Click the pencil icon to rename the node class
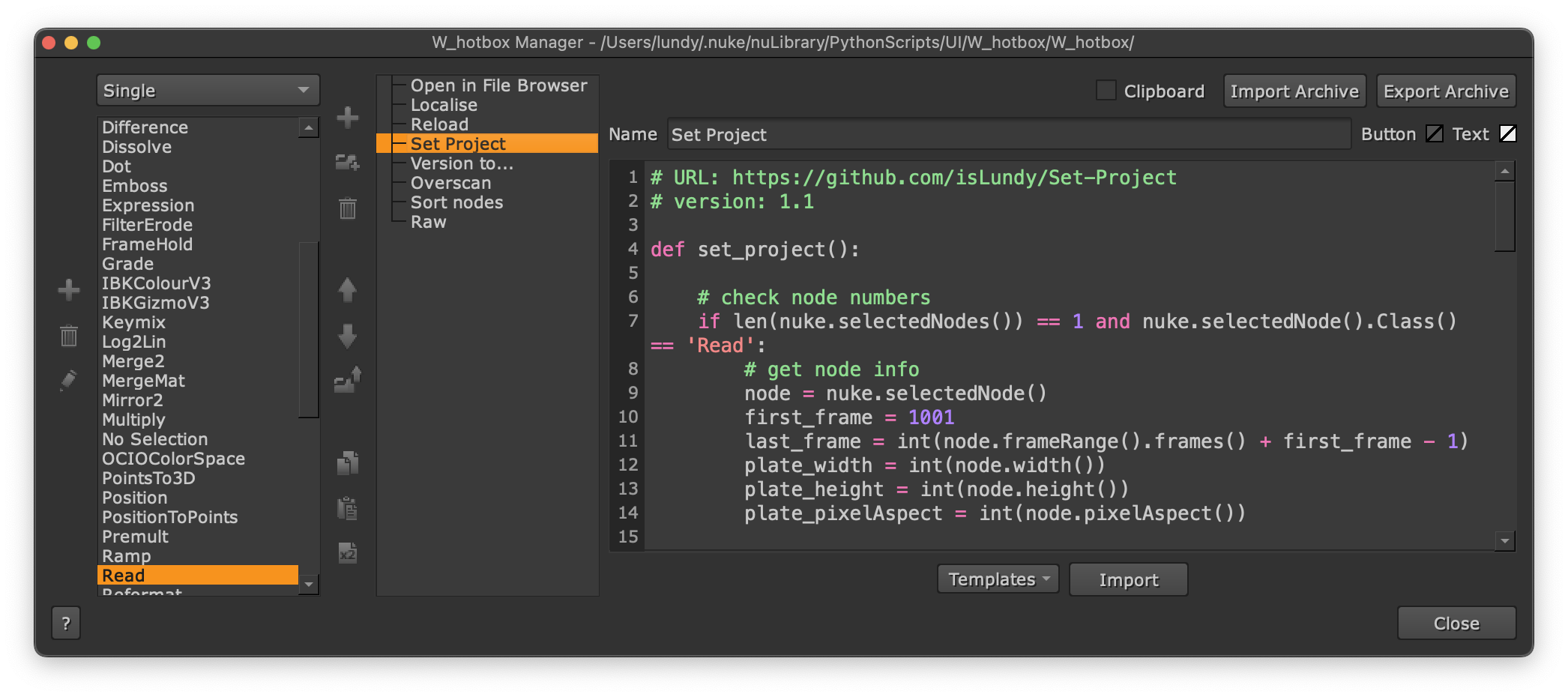Viewport: 1568px width, 697px height. (x=68, y=381)
